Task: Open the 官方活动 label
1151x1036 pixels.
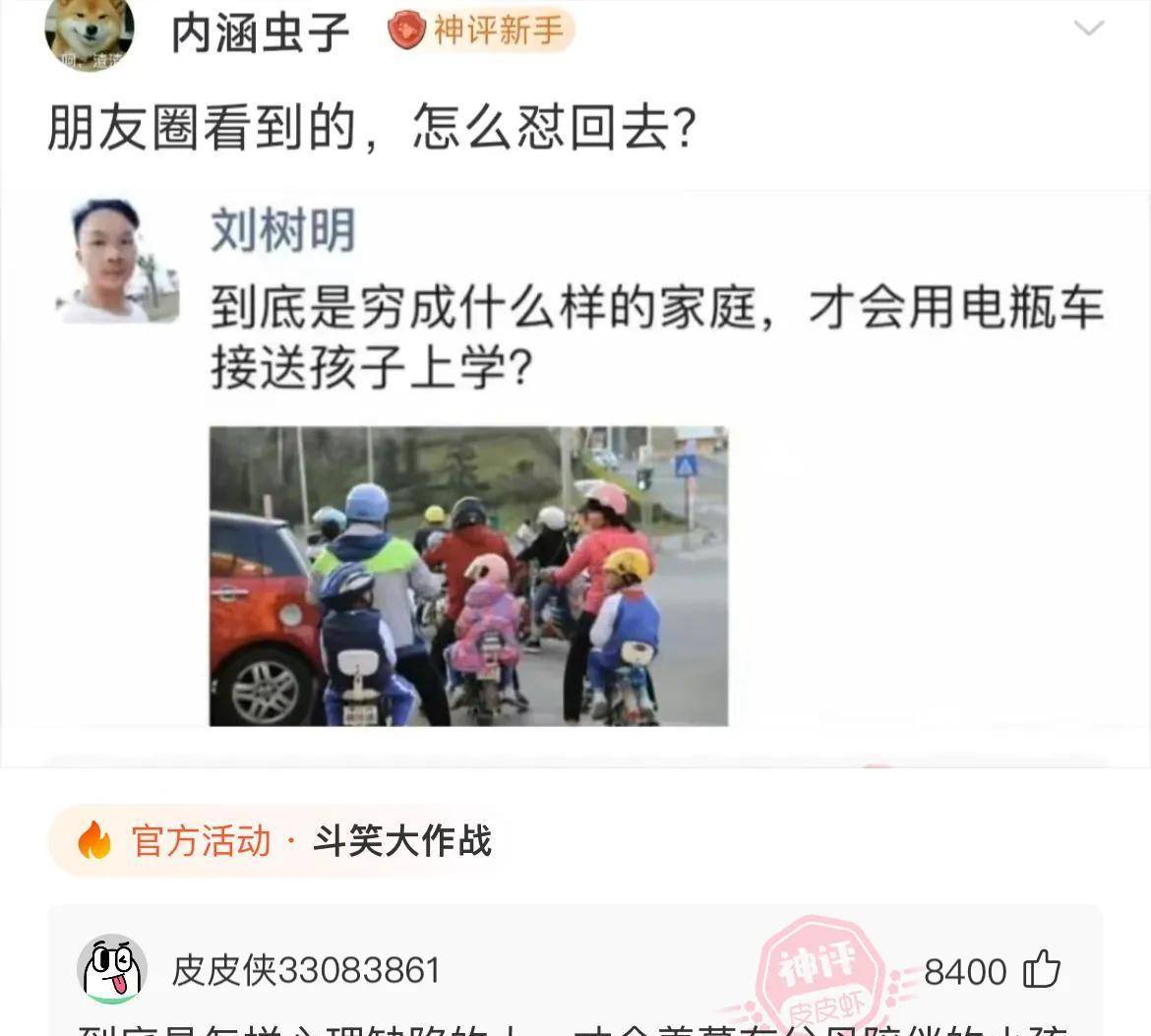Action: click(201, 840)
